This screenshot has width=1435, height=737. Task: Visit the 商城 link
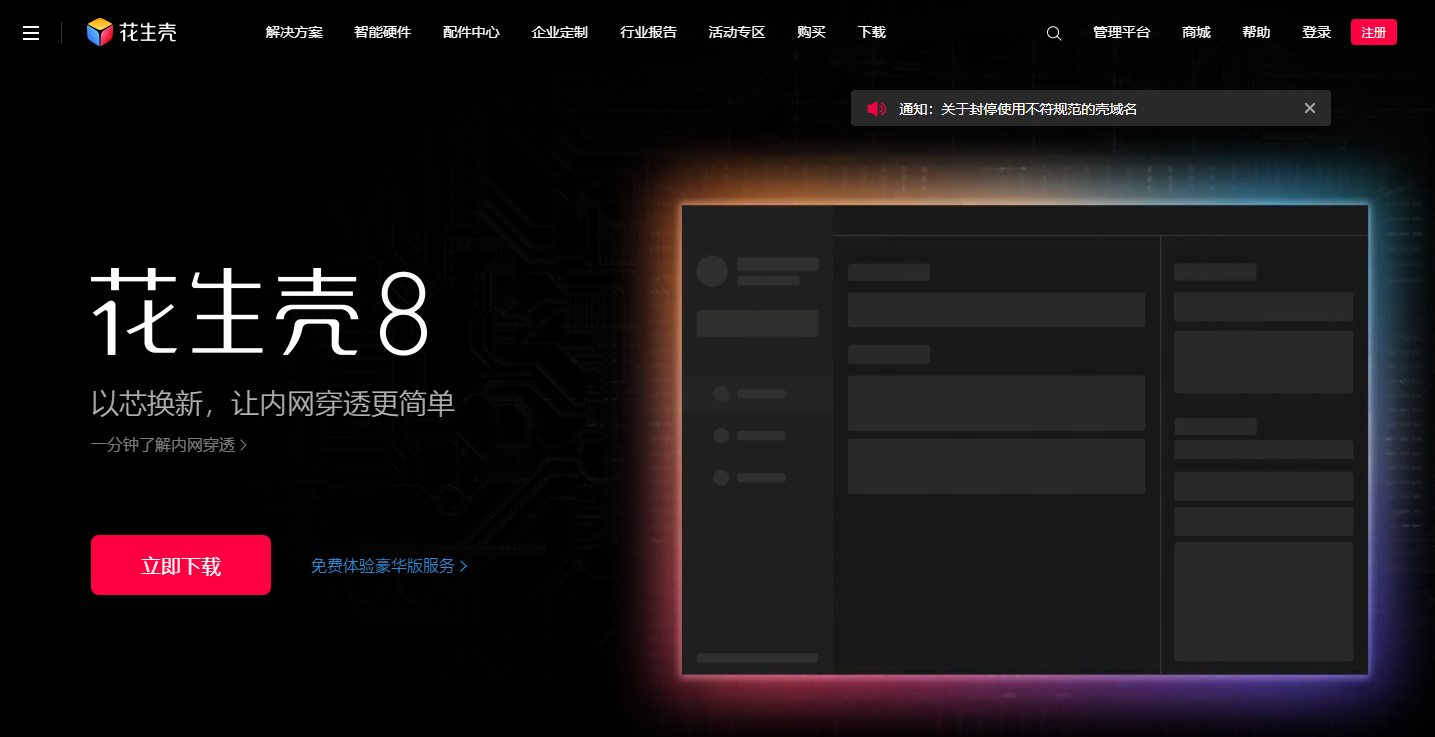(1196, 32)
